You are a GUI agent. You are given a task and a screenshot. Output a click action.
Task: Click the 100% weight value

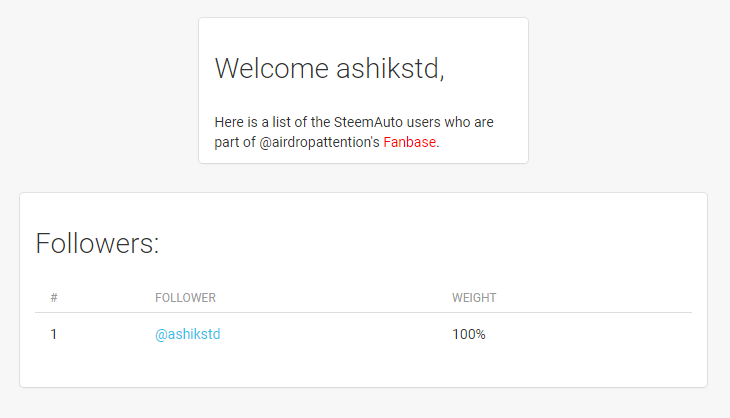point(469,334)
